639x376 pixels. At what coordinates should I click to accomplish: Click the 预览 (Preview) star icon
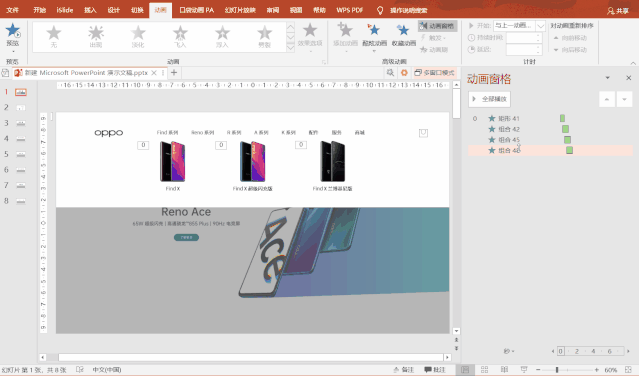coord(13,31)
